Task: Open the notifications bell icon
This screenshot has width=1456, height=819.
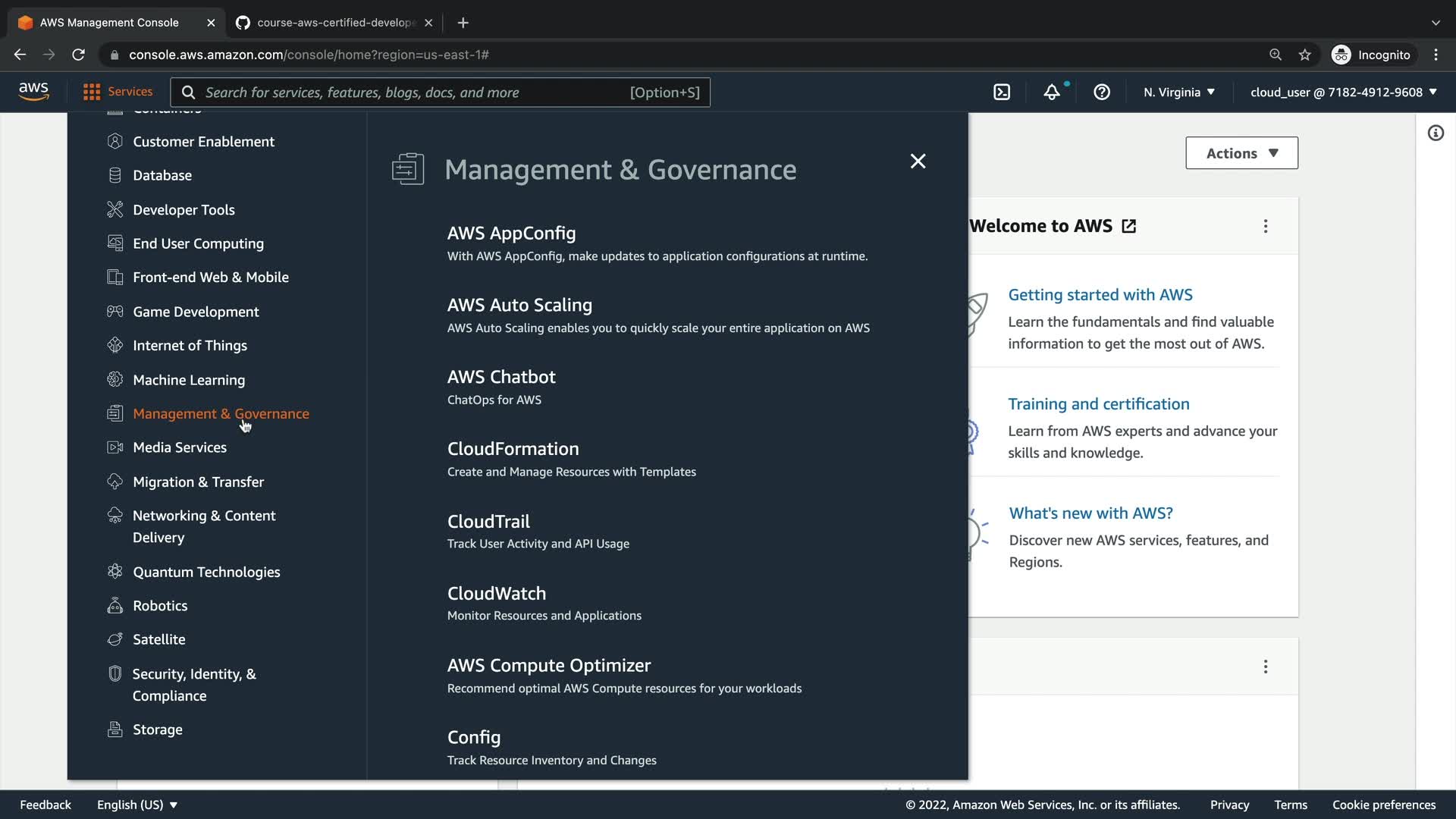Action: click(x=1052, y=92)
